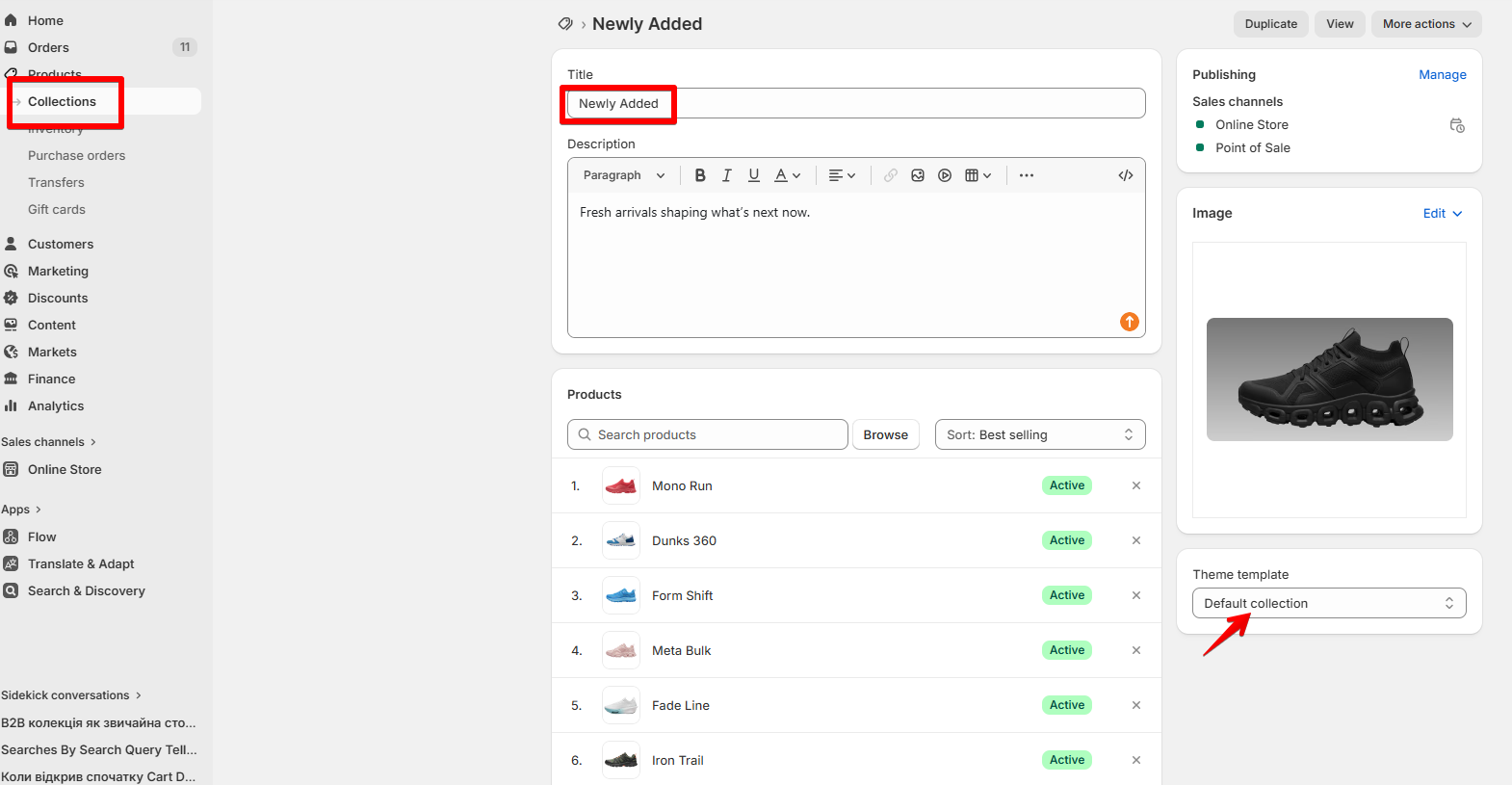Click the Browse button
The width and height of the screenshot is (1512, 785).
[886, 434]
